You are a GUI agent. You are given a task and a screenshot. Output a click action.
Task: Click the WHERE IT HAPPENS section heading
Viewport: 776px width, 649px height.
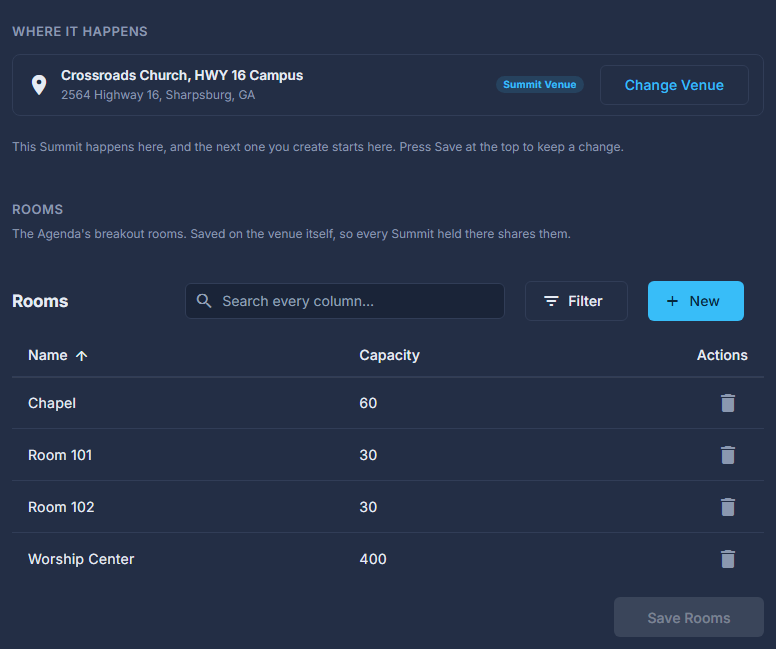[x=80, y=31]
